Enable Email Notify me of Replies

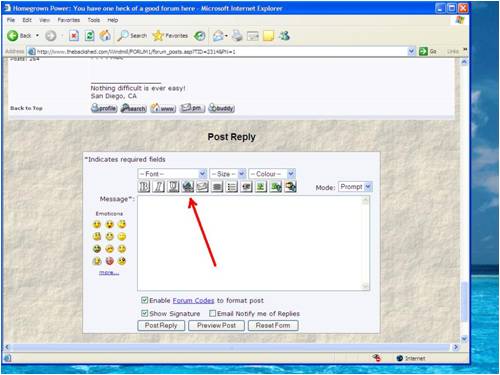click(x=212, y=313)
